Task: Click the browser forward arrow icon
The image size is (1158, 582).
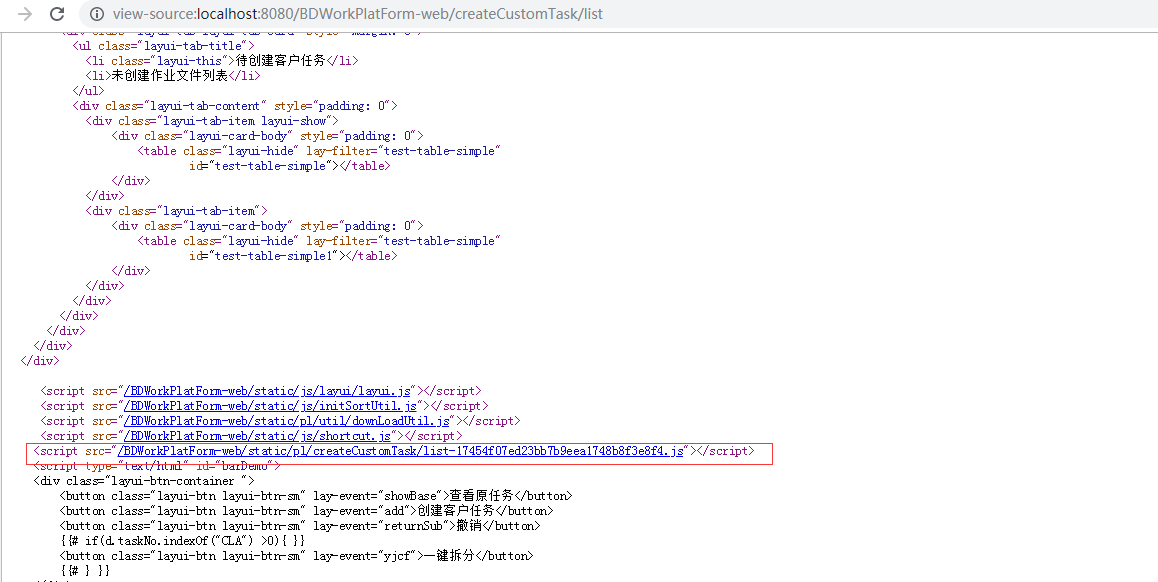Action: [x=25, y=13]
